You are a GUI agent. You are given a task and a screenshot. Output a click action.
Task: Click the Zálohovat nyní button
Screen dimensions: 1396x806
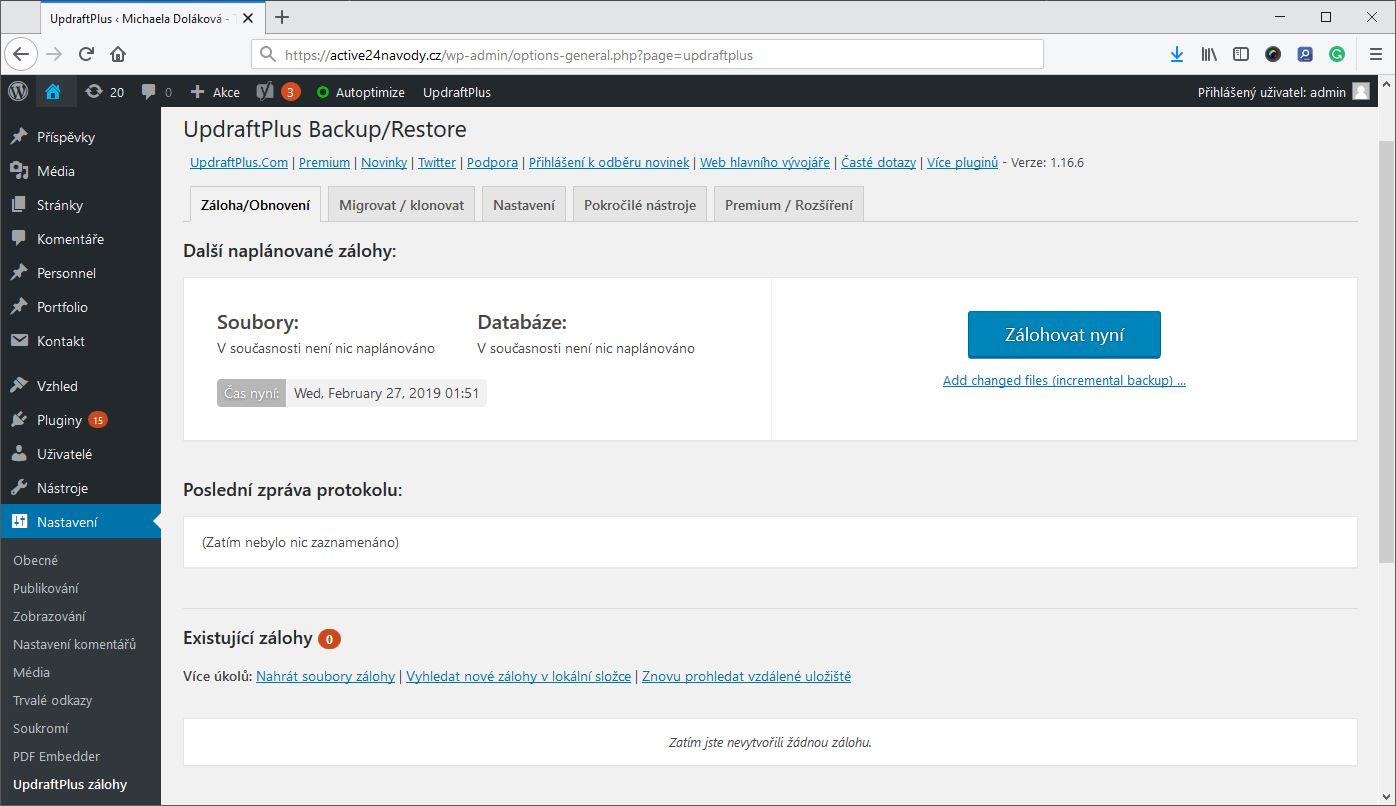pyautogui.click(x=1064, y=335)
